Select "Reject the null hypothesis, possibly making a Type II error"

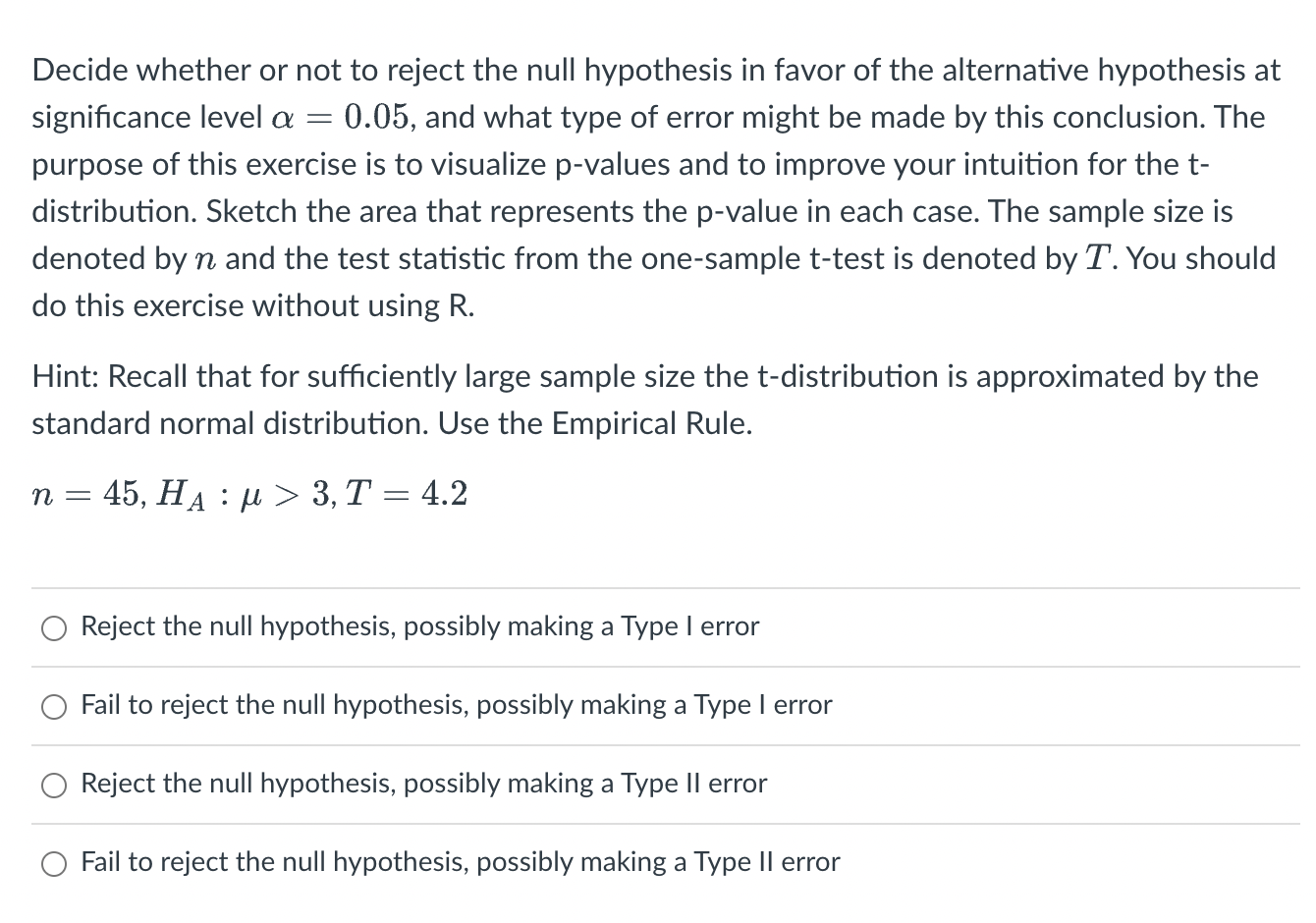[x=423, y=784]
